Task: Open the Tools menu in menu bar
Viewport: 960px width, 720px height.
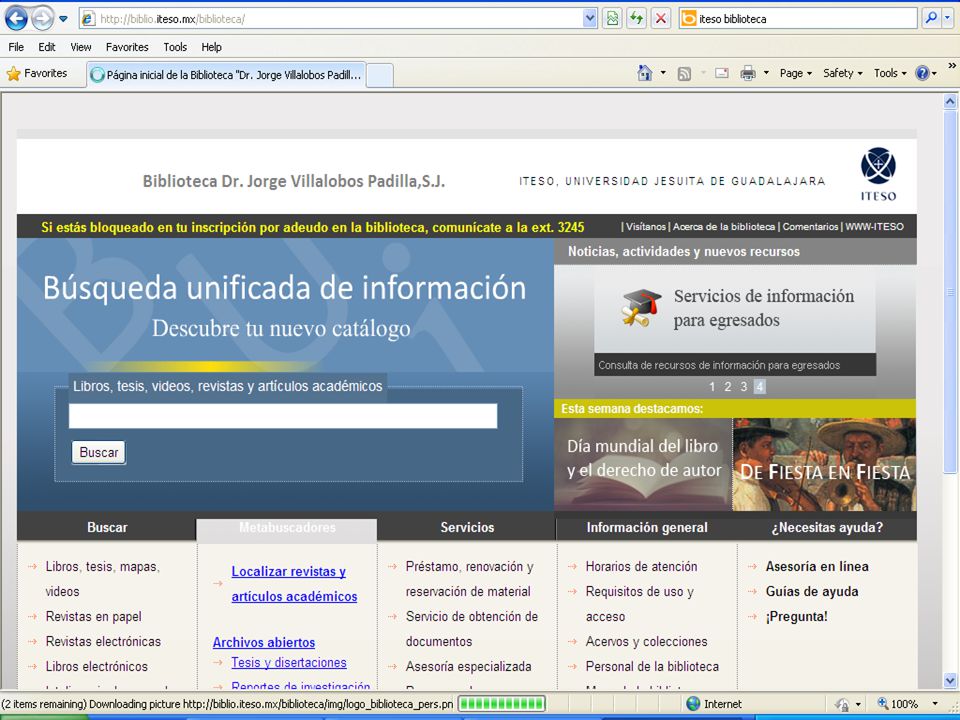Action: 175,47
